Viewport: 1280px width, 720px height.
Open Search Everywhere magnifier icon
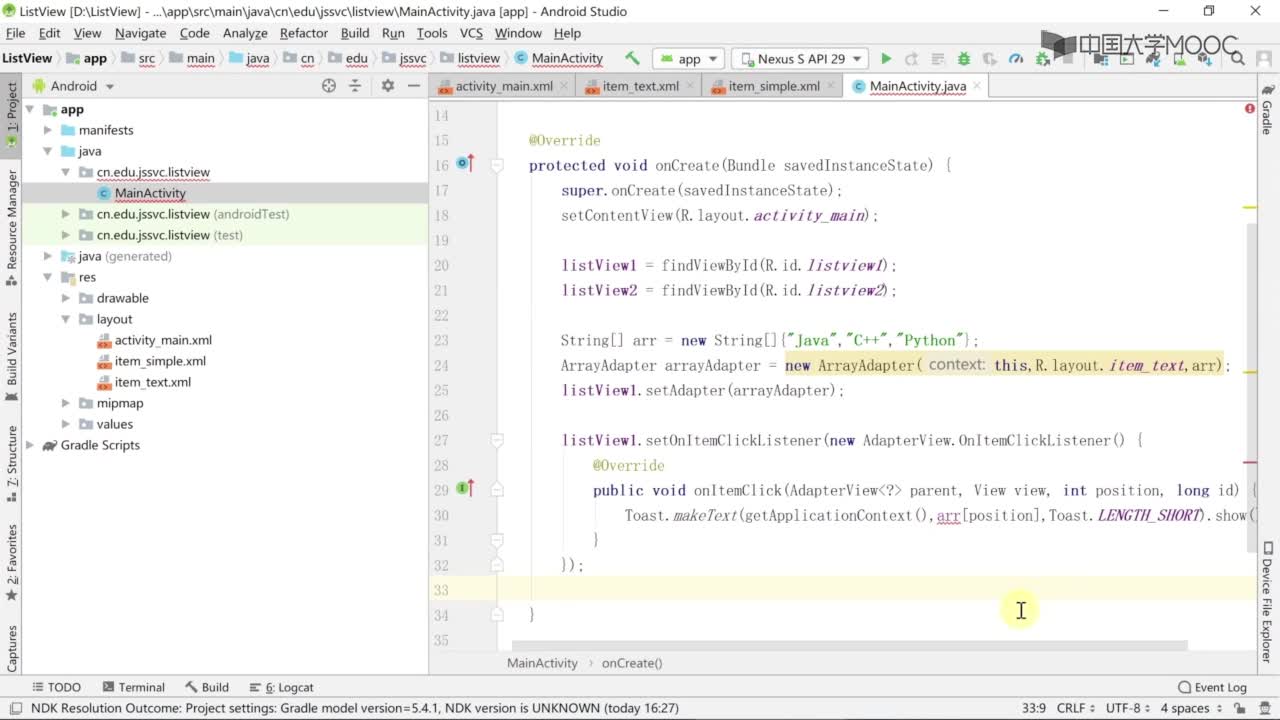point(1238,59)
